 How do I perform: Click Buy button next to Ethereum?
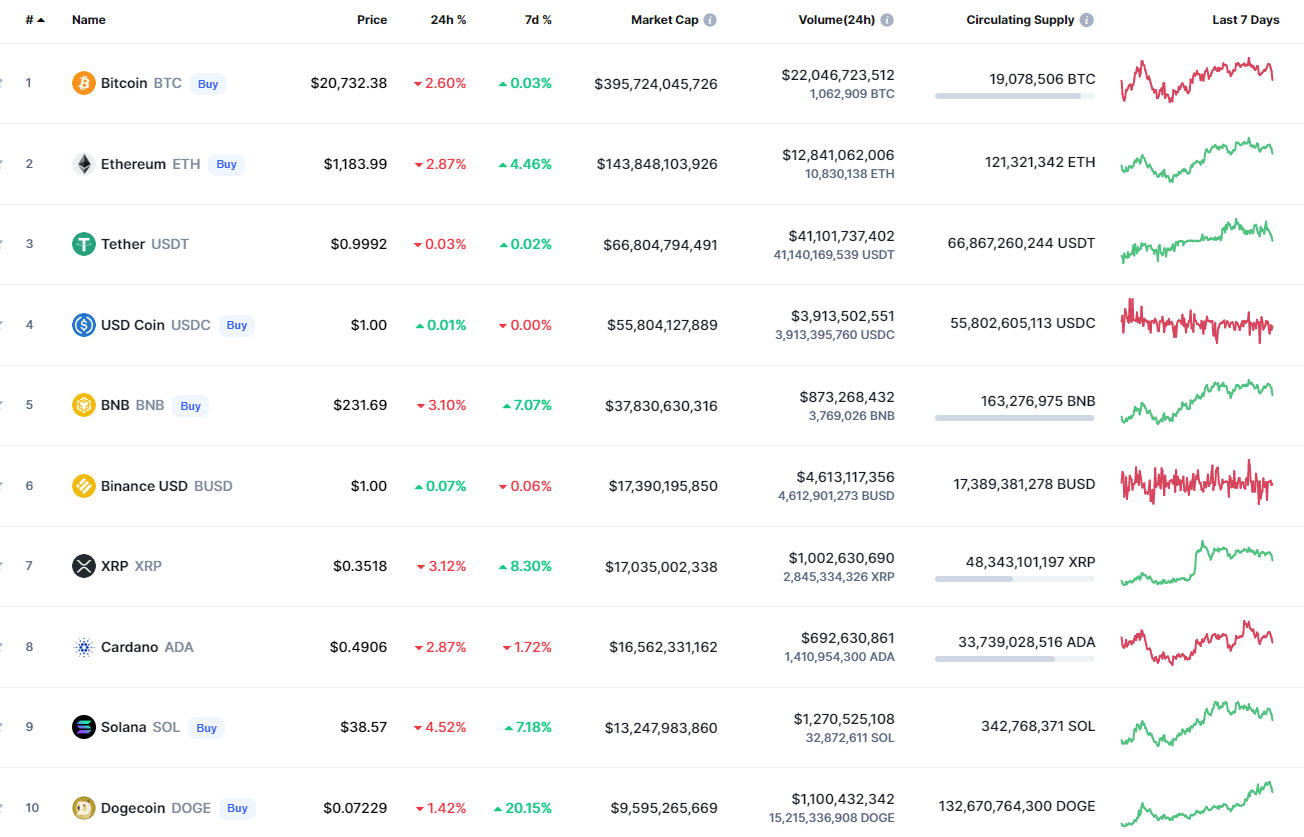tap(227, 164)
